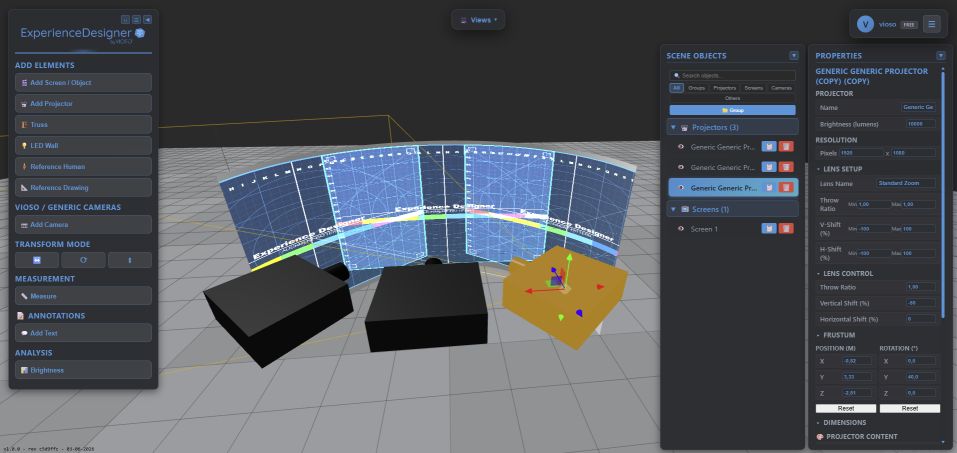Screen dimensions: 957x453
Task: Activate the Measure tool
Action: click(83, 296)
